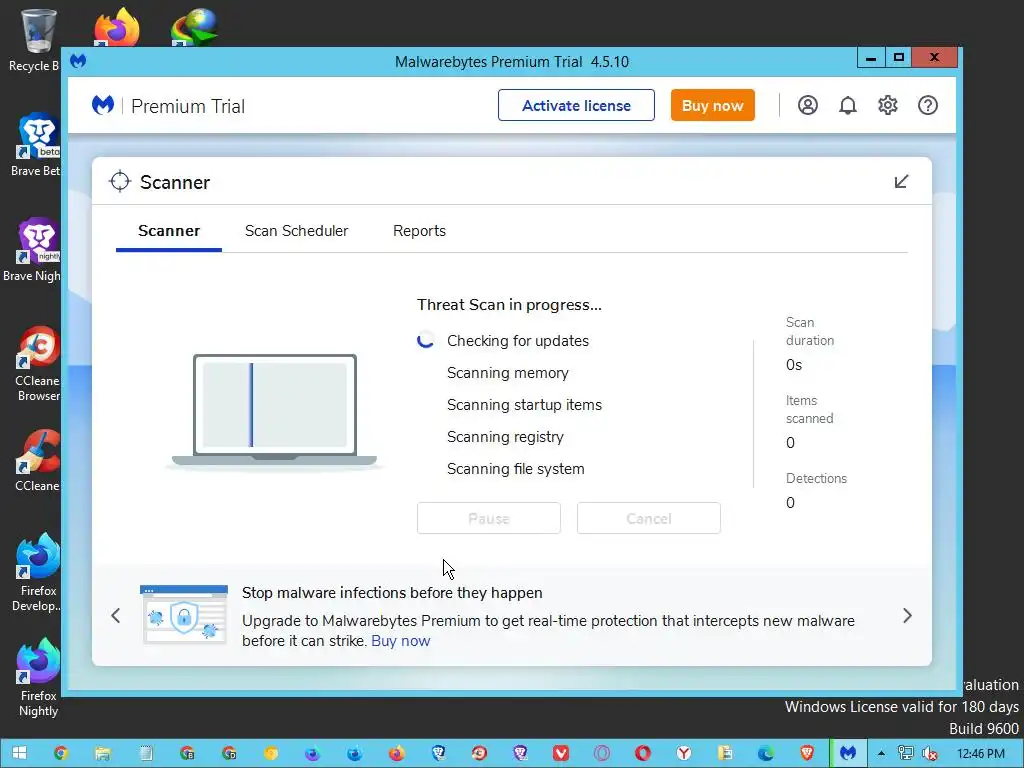Open the CCleaner Browser desktop shortcut
Screen dimensions: 1024x768
click(x=37, y=363)
